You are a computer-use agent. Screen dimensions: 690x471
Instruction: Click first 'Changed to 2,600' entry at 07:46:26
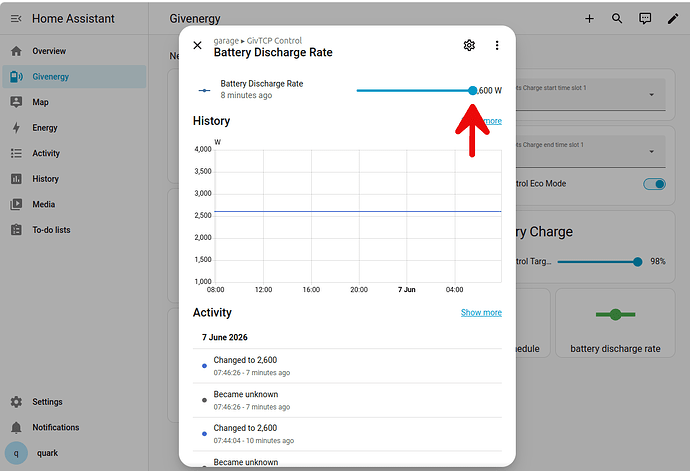(x=347, y=366)
